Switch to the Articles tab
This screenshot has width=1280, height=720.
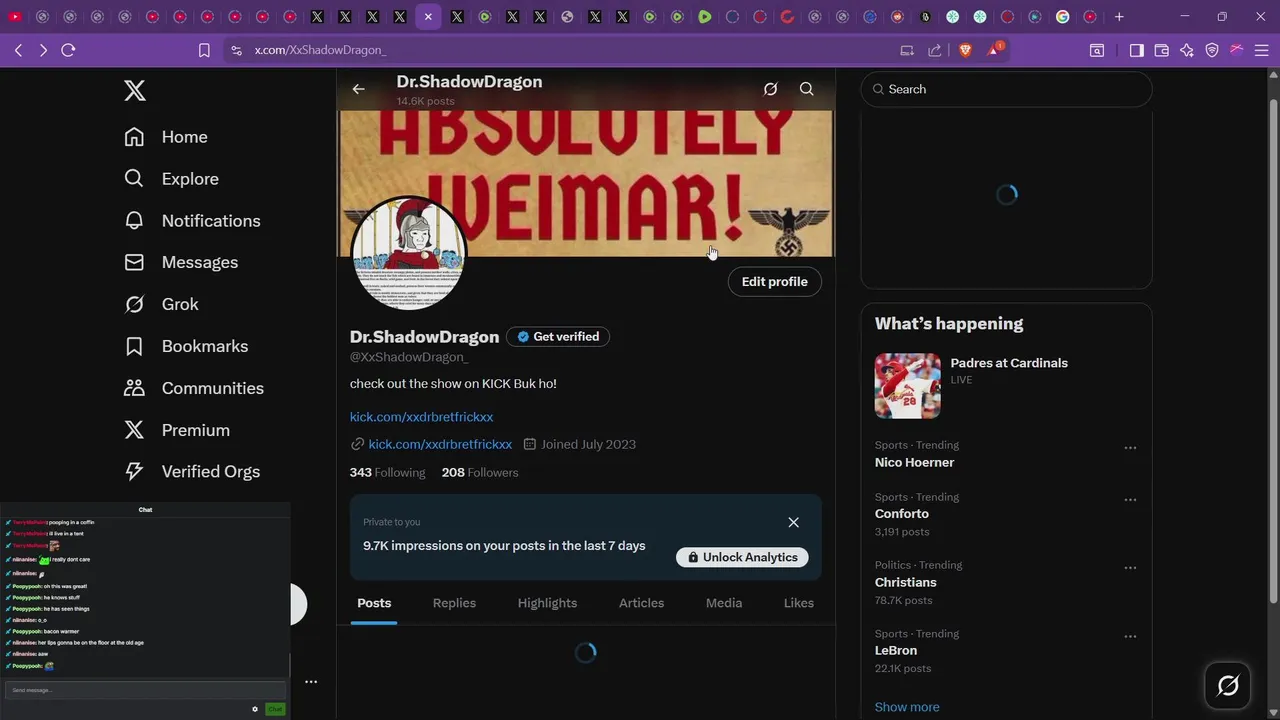coord(641,603)
